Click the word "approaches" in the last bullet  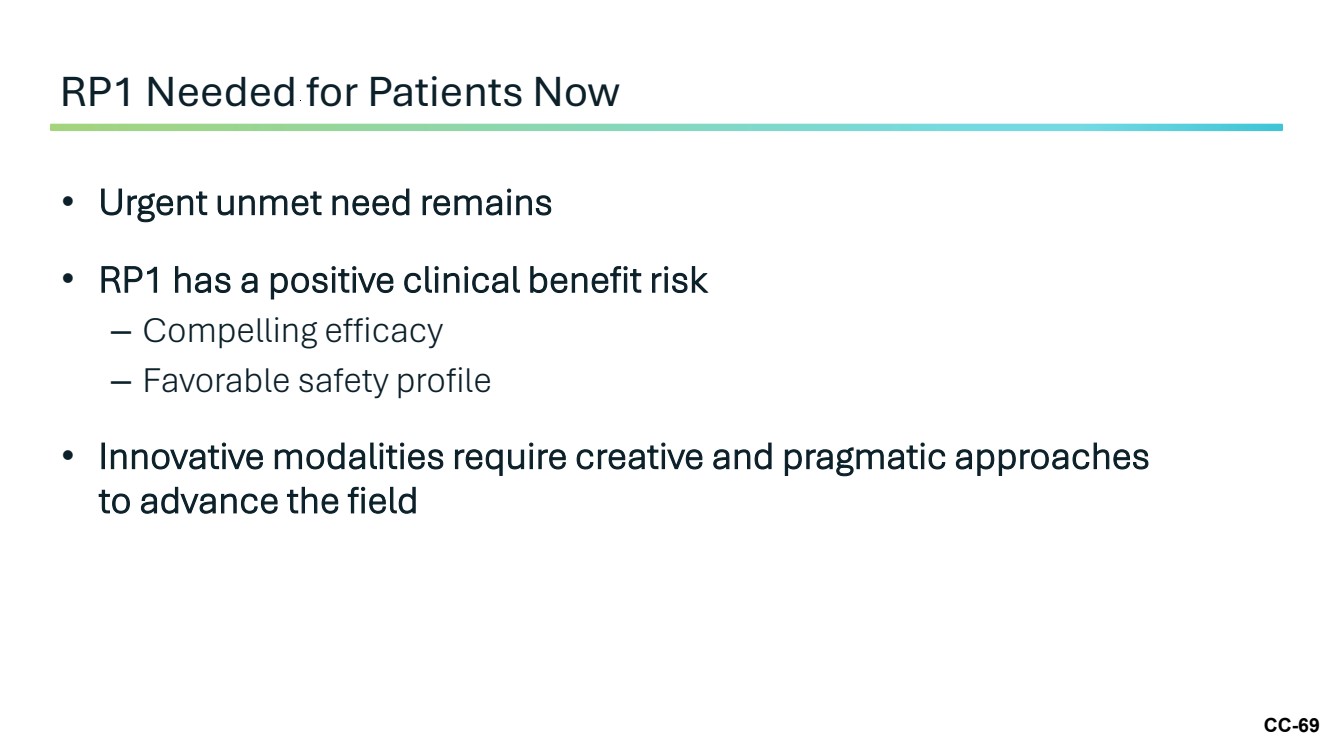click(1052, 459)
